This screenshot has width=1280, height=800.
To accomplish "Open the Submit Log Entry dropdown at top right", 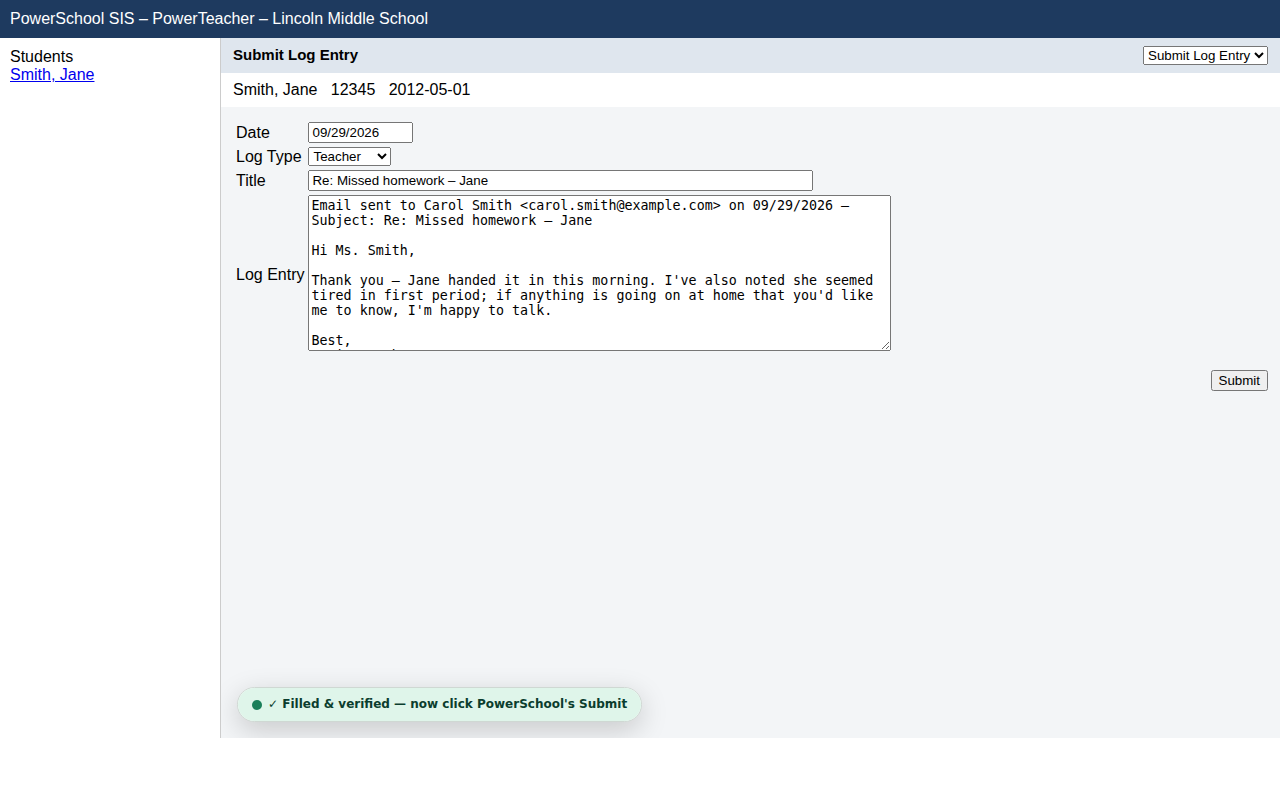I will pyautogui.click(x=1205, y=56).
